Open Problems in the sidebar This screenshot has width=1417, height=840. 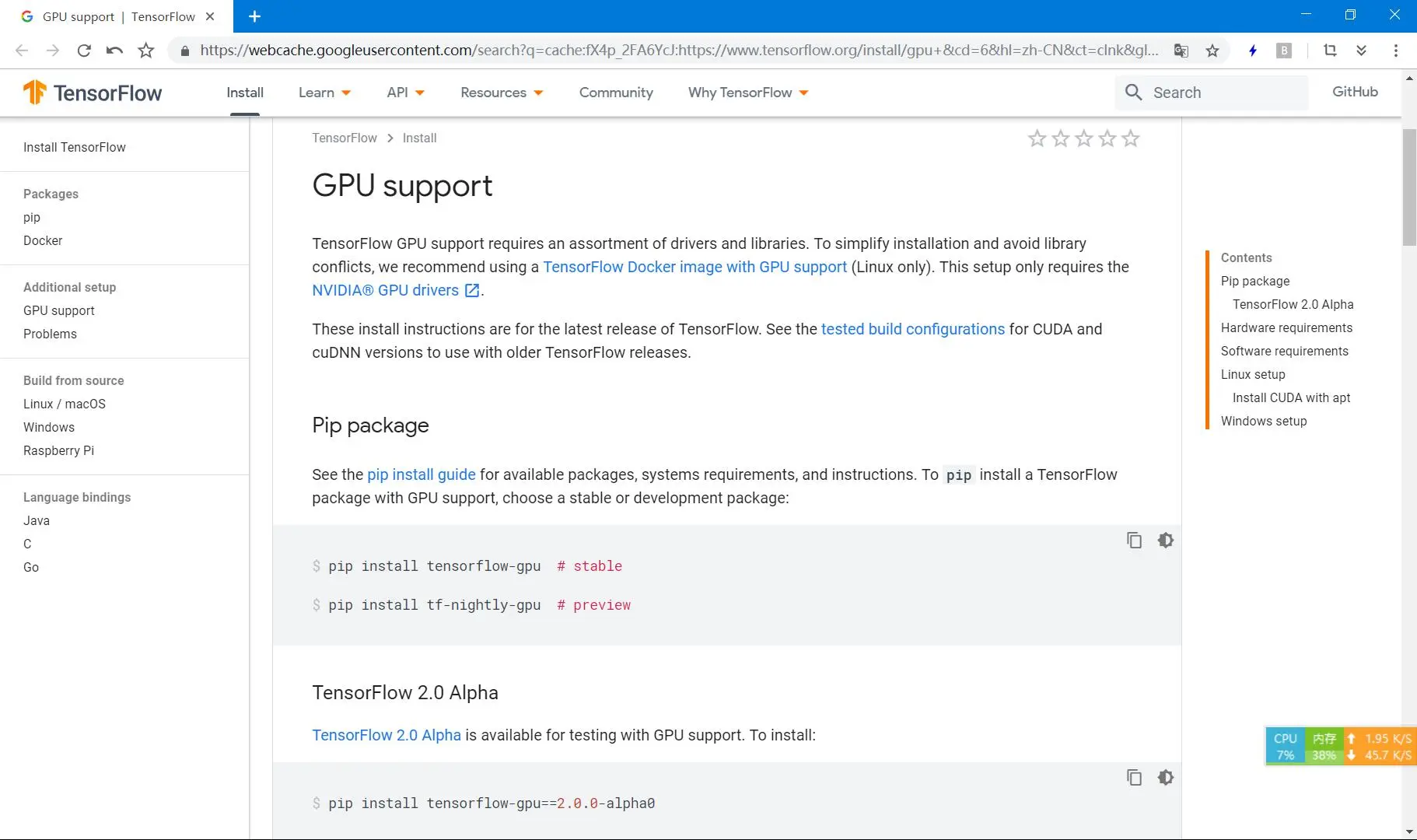pos(50,334)
